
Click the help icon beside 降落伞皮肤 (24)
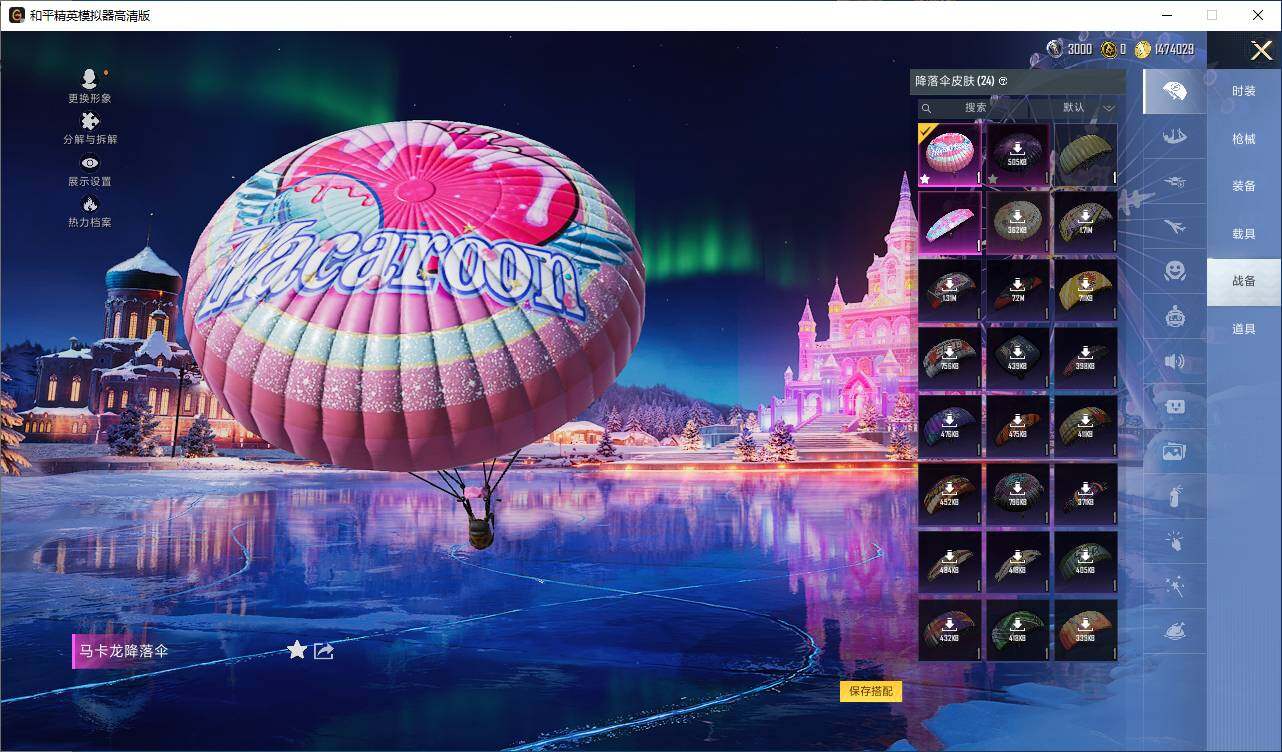1003,81
